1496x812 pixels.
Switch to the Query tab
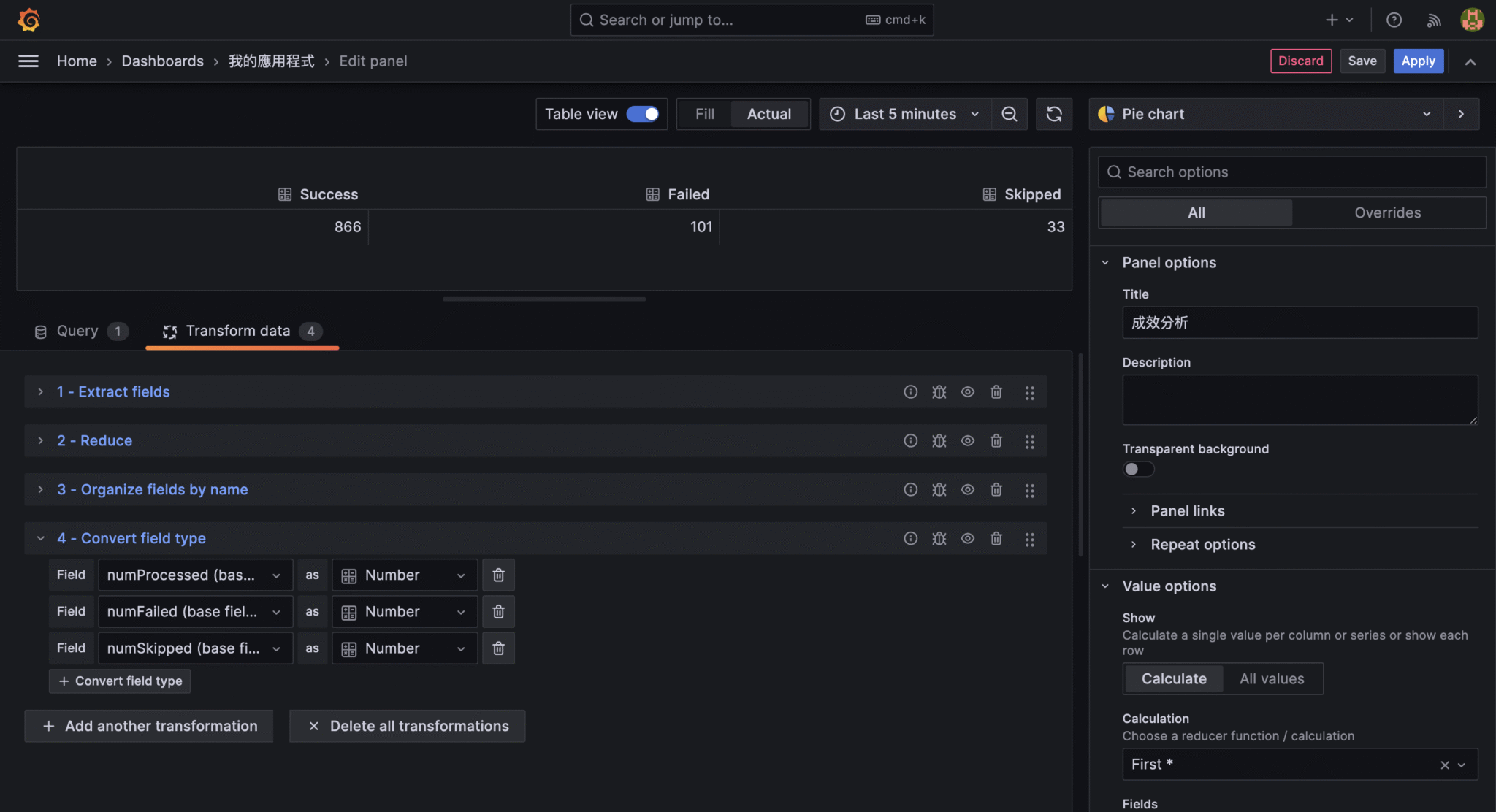pyautogui.click(x=77, y=331)
